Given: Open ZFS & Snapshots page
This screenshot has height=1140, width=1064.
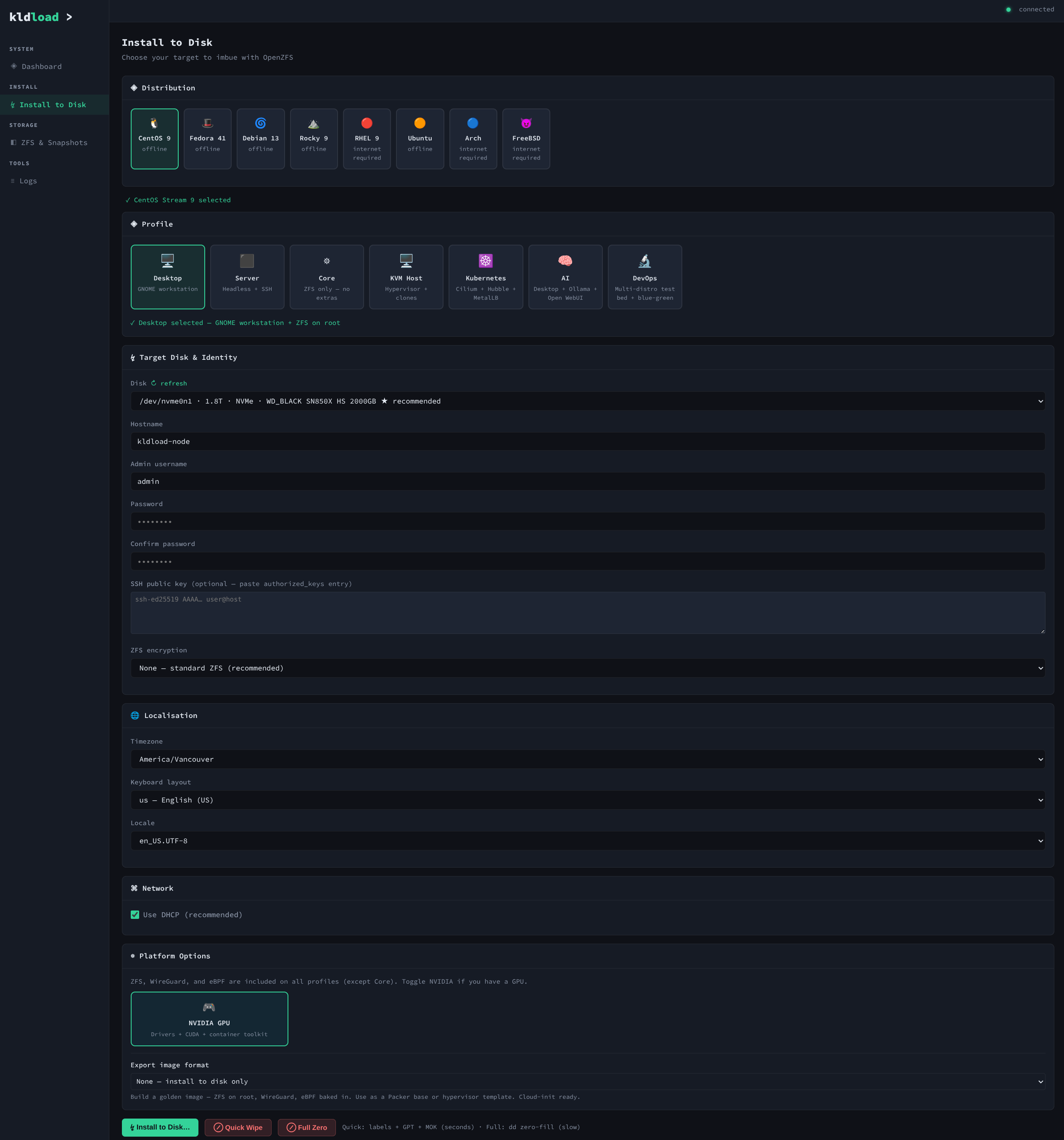Looking at the screenshot, I should coord(55,143).
